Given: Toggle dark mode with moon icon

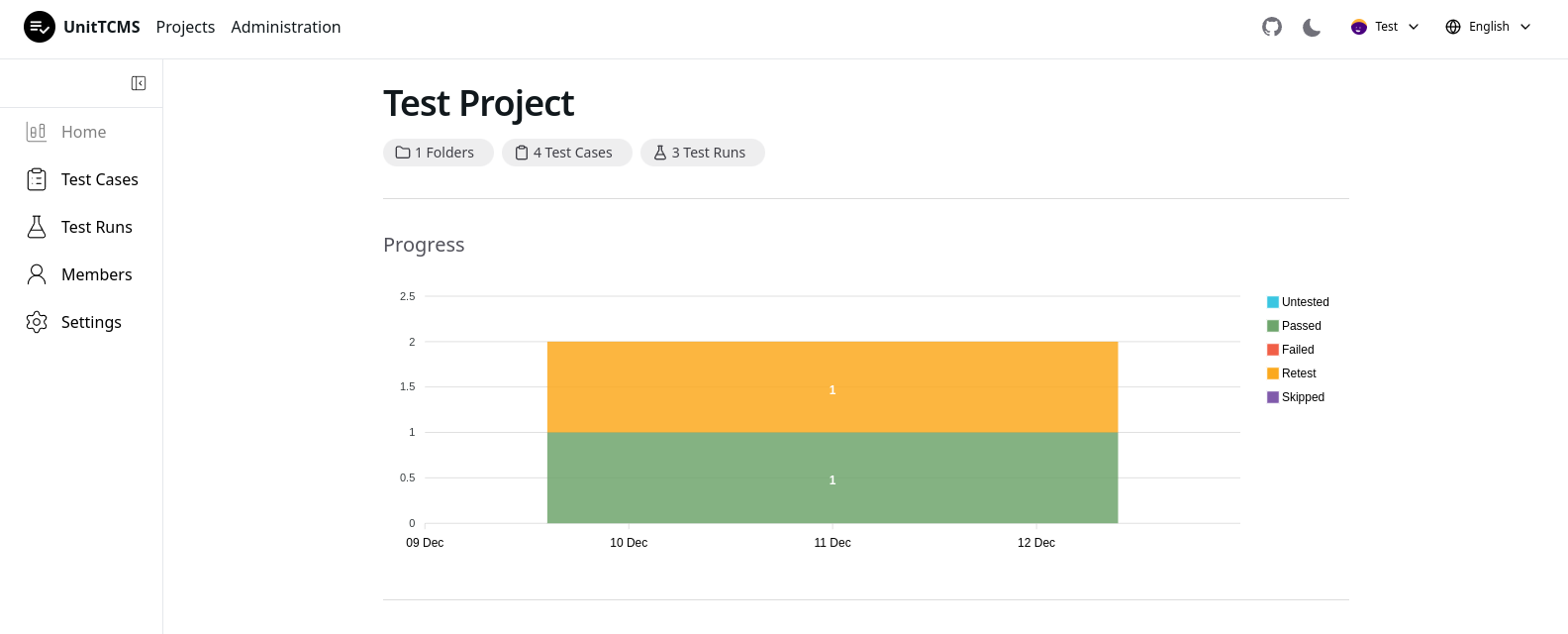Looking at the screenshot, I should point(1312,27).
